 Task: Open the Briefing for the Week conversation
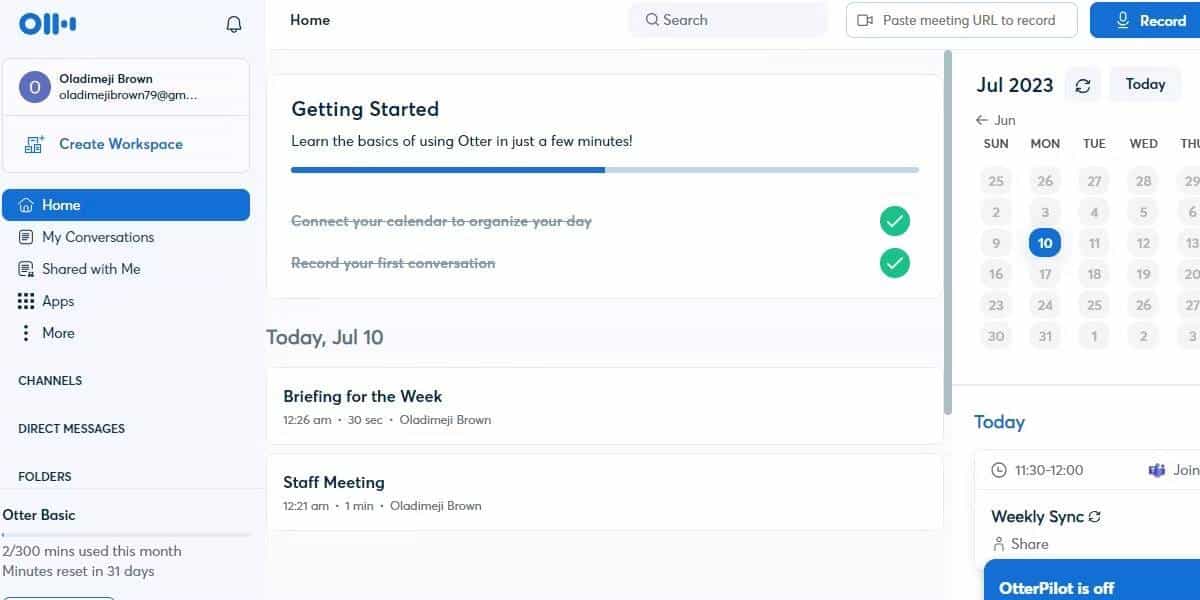tap(363, 396)
